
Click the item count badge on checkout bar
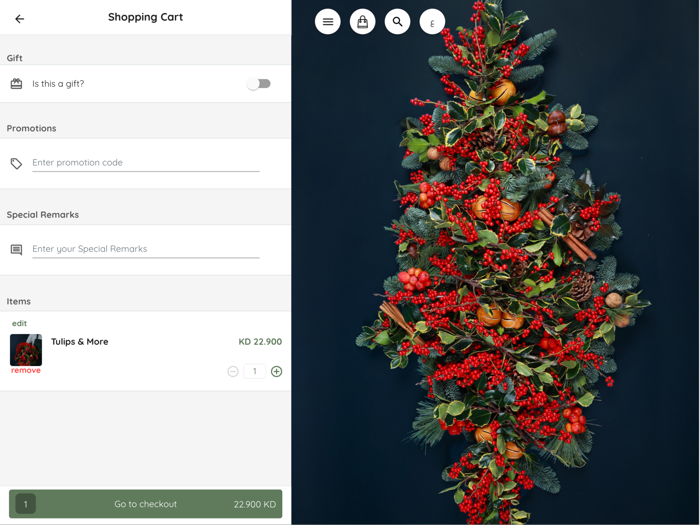coord(25,504)
